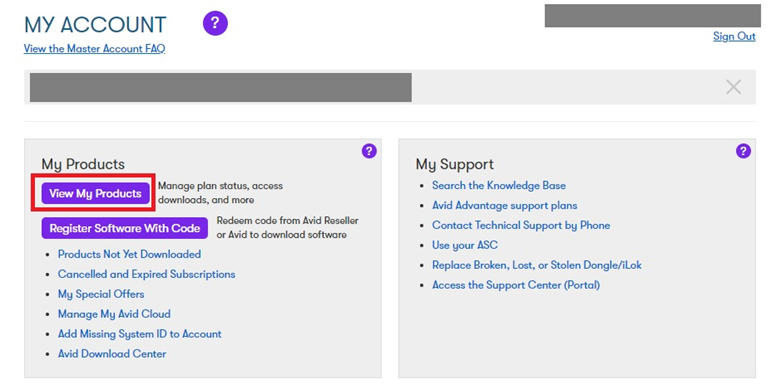
Task: Click the My Support panel heading
Action: coord(455,164)
